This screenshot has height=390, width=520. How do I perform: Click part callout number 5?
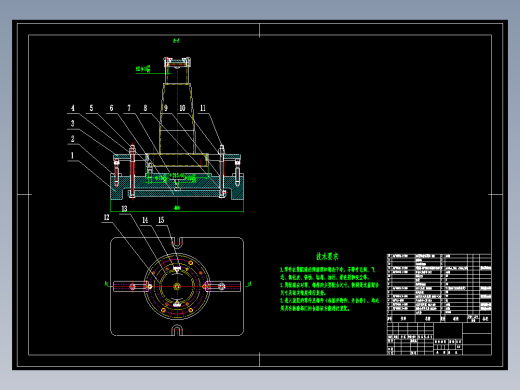click(91, 108)
